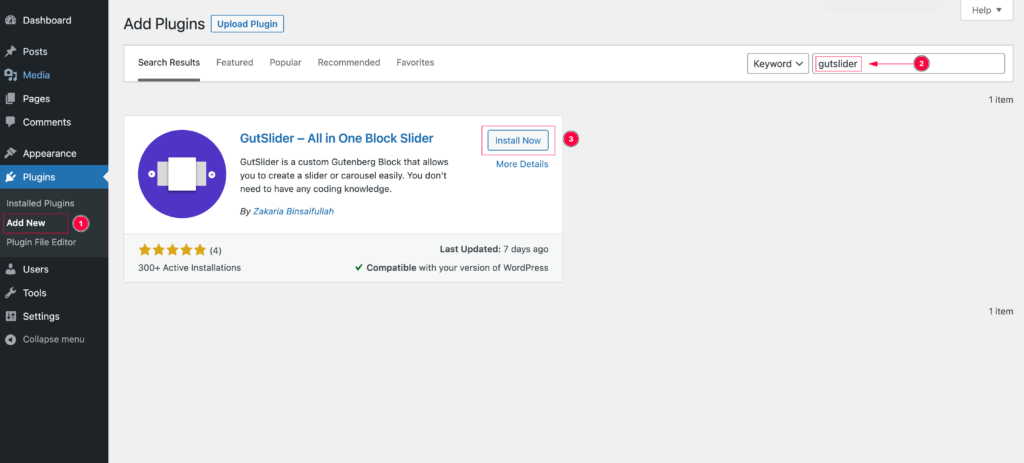Click the Settings sliders icon
Screen dimensions: 1024x463
pos(10,316)
